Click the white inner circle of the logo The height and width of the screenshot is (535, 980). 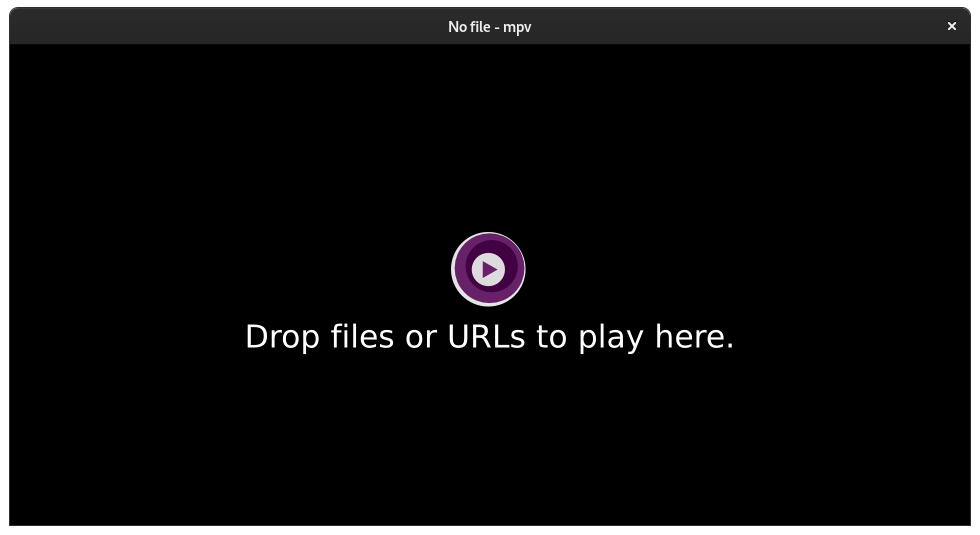pos(488,269)
